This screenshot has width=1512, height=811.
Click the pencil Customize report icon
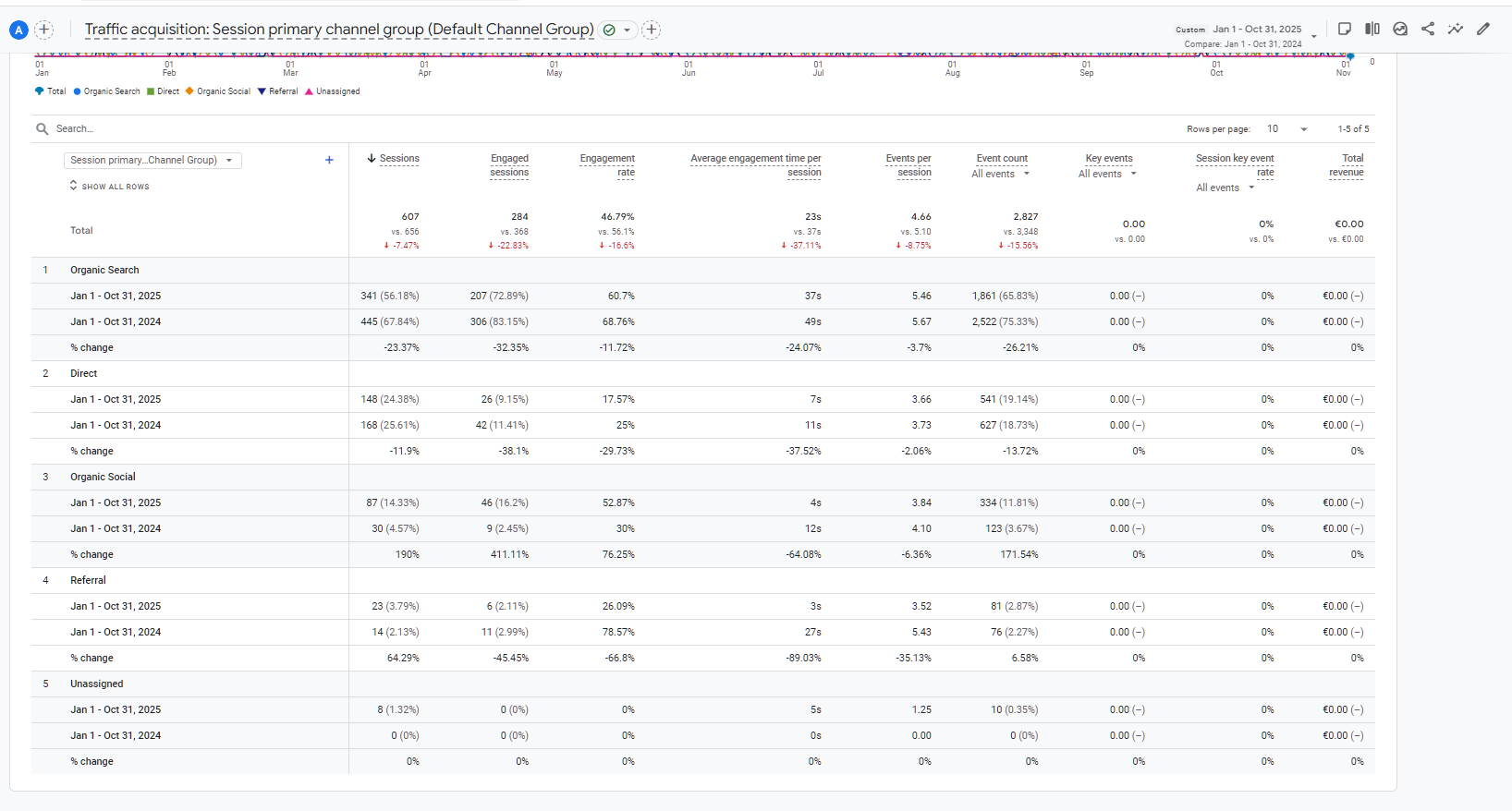pyautogui.click(x=1483, y=29)
